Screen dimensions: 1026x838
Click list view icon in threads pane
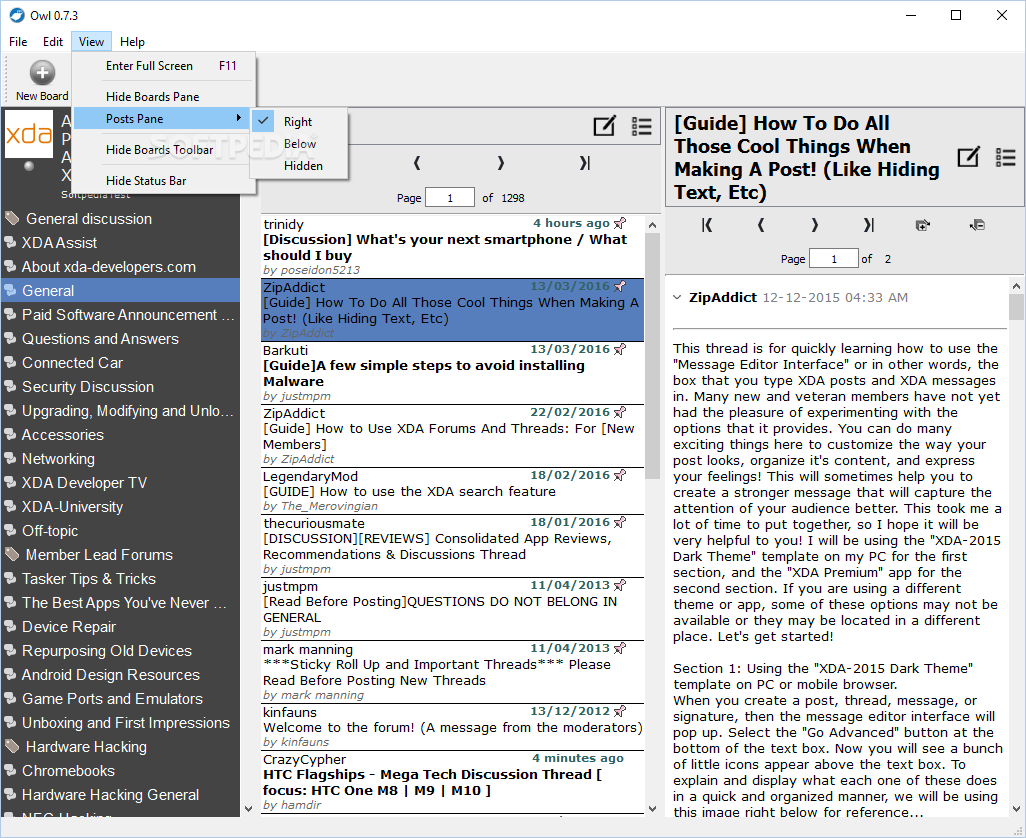pos(641,126)
